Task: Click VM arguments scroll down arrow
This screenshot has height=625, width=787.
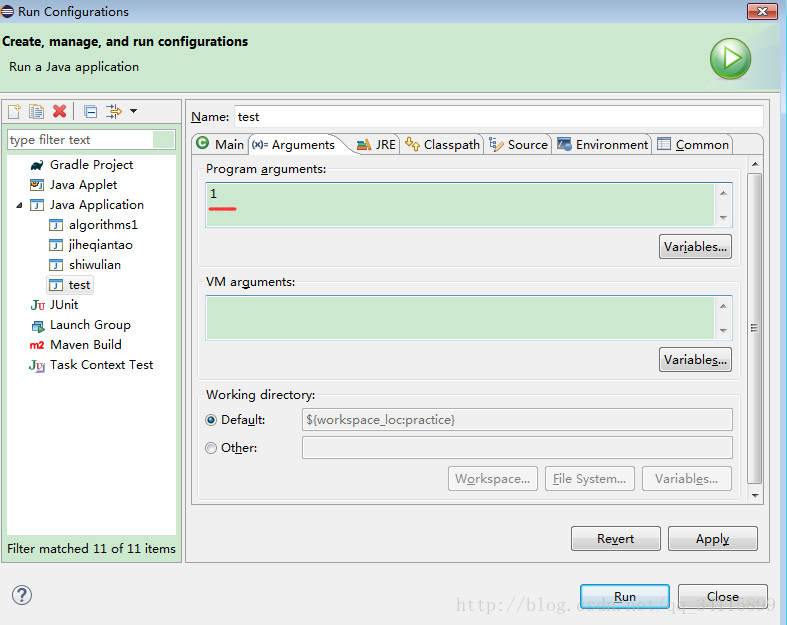Action: pos(723,330)
